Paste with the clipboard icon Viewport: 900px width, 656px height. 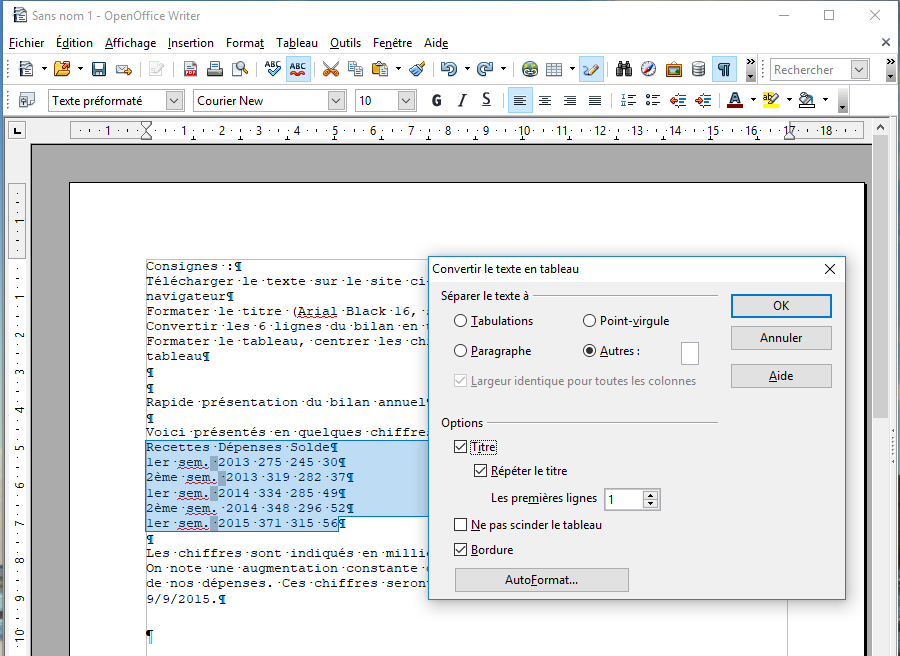point(379,69)
